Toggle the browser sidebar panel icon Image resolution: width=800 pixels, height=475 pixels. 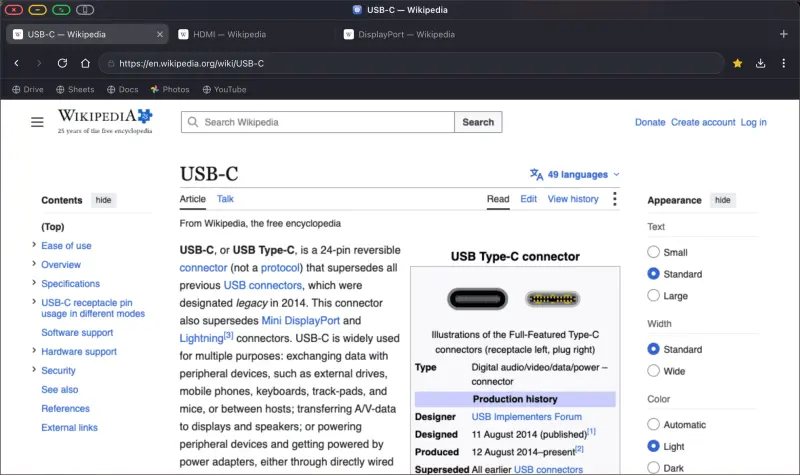(x=85, y=10)
